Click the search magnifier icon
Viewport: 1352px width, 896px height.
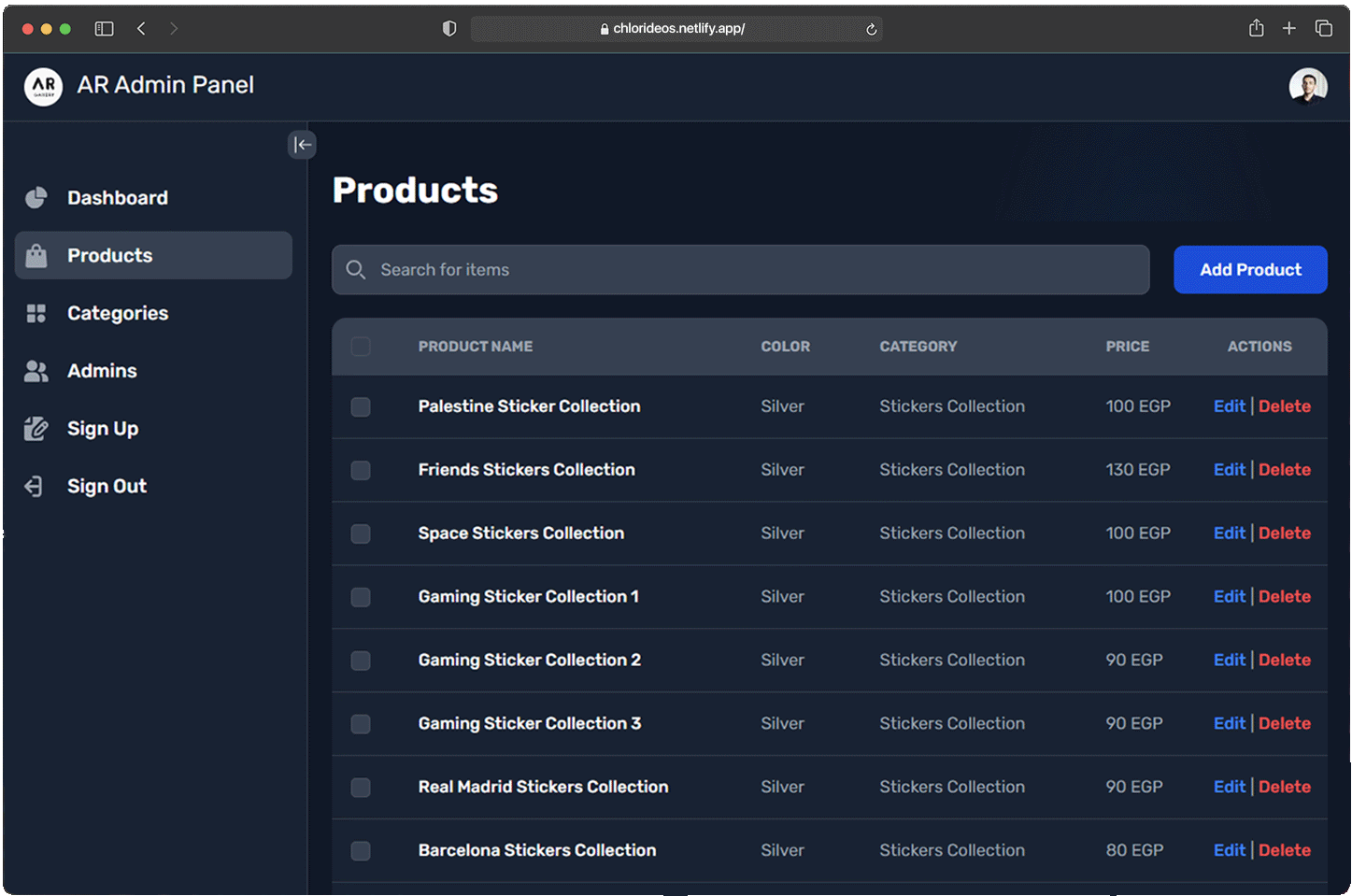click(x=356, y=270)
